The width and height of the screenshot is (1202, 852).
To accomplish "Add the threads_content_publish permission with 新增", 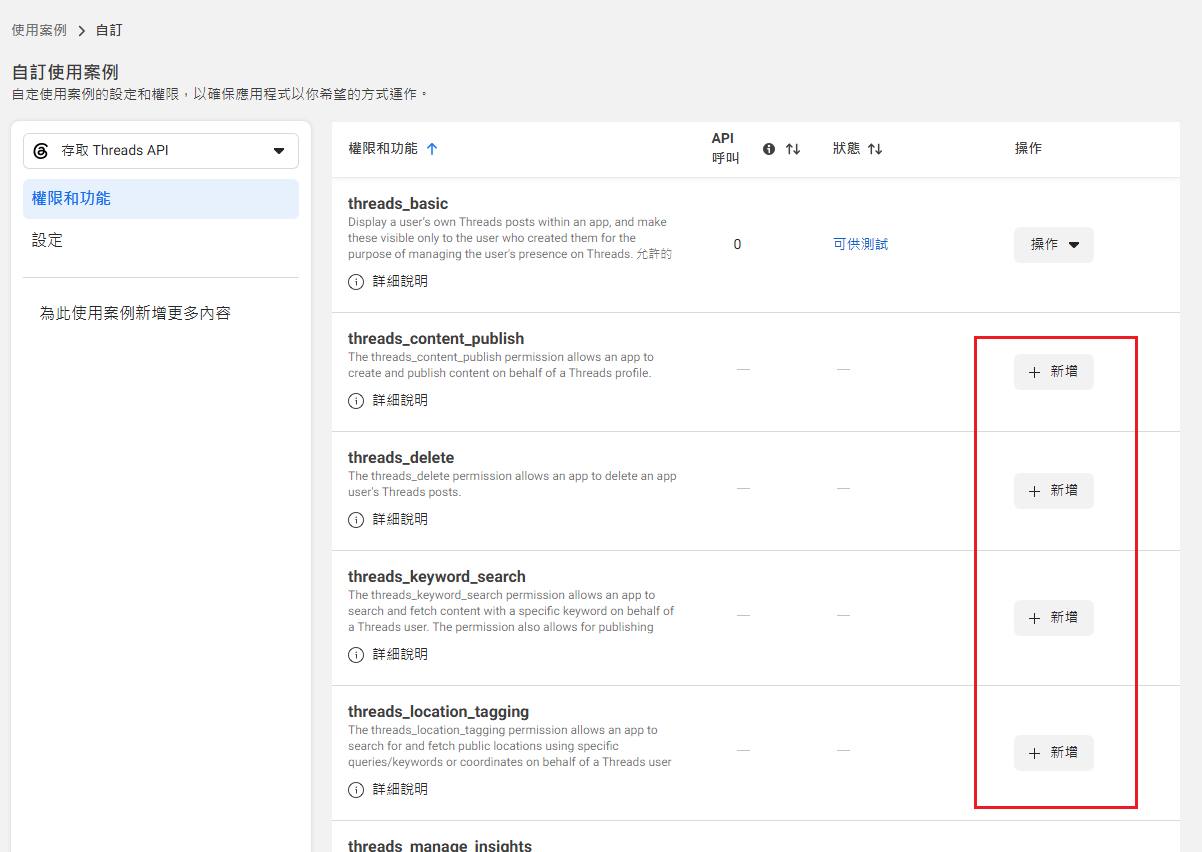I will 1054,372.
